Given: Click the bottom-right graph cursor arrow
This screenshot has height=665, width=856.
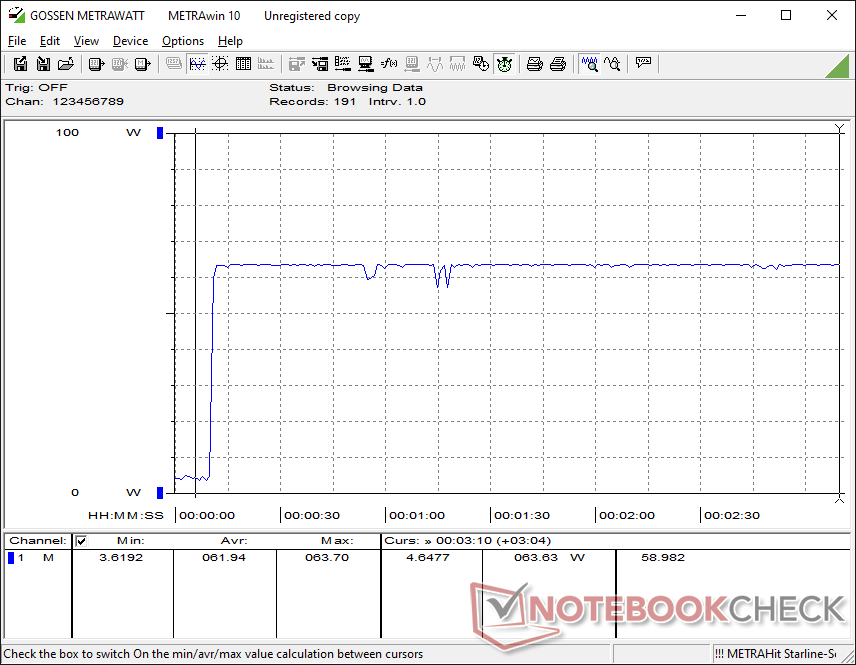Looking at the screenshot, I should pos(839,496).
